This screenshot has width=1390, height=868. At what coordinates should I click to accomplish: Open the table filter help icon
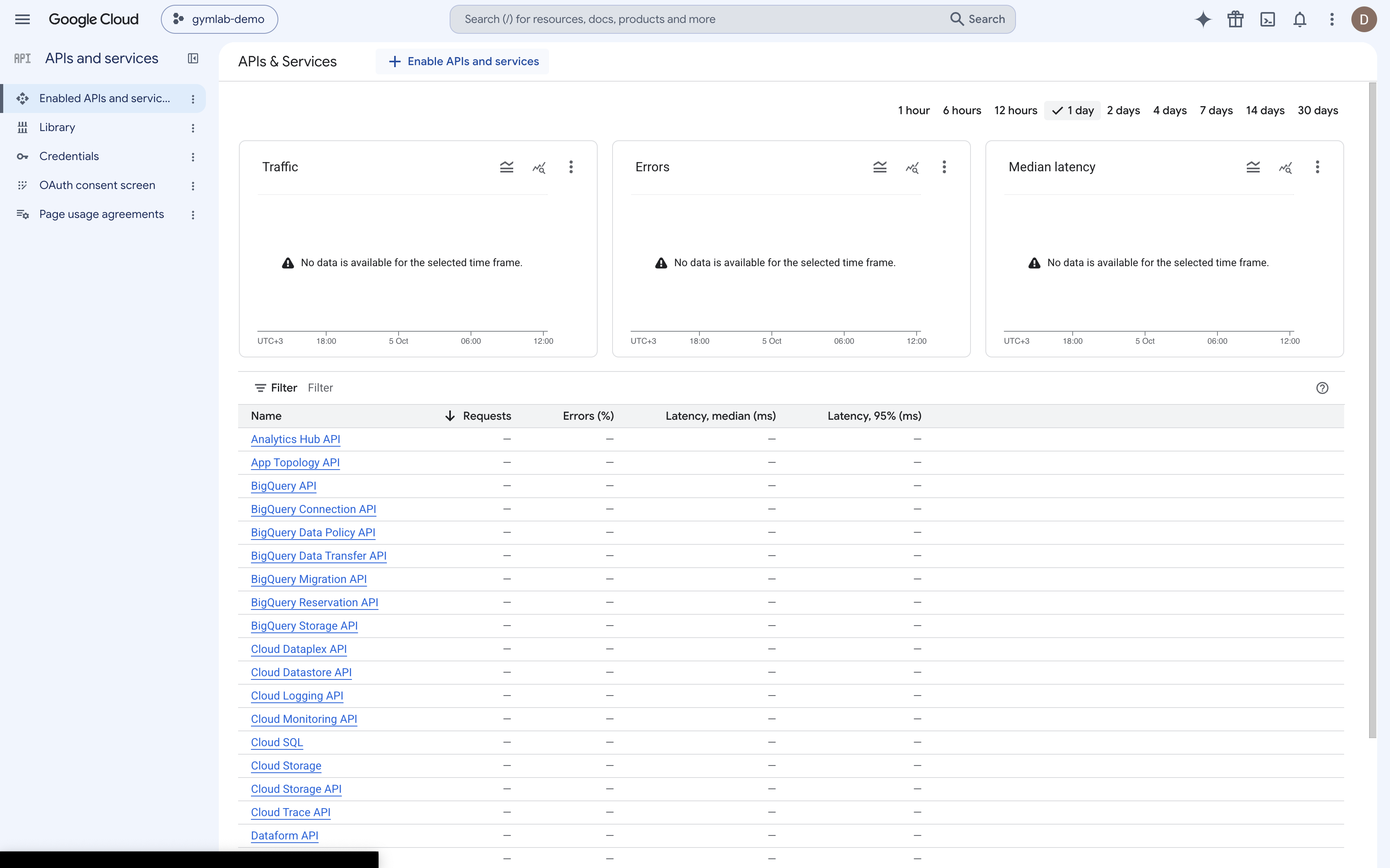[1322, 388]
